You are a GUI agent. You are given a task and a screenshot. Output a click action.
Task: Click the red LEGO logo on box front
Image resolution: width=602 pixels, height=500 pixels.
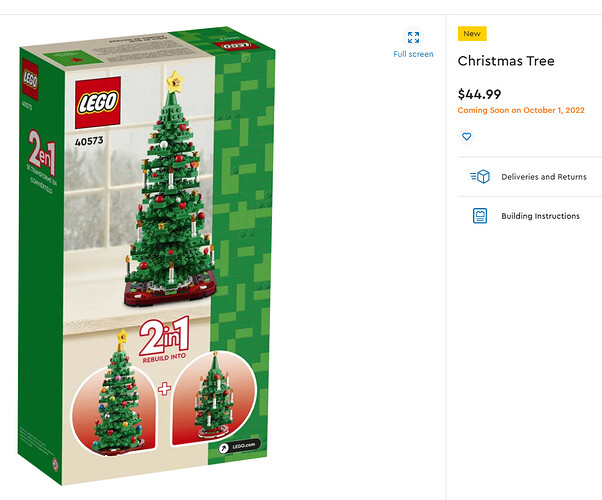(x=98, y=103)
